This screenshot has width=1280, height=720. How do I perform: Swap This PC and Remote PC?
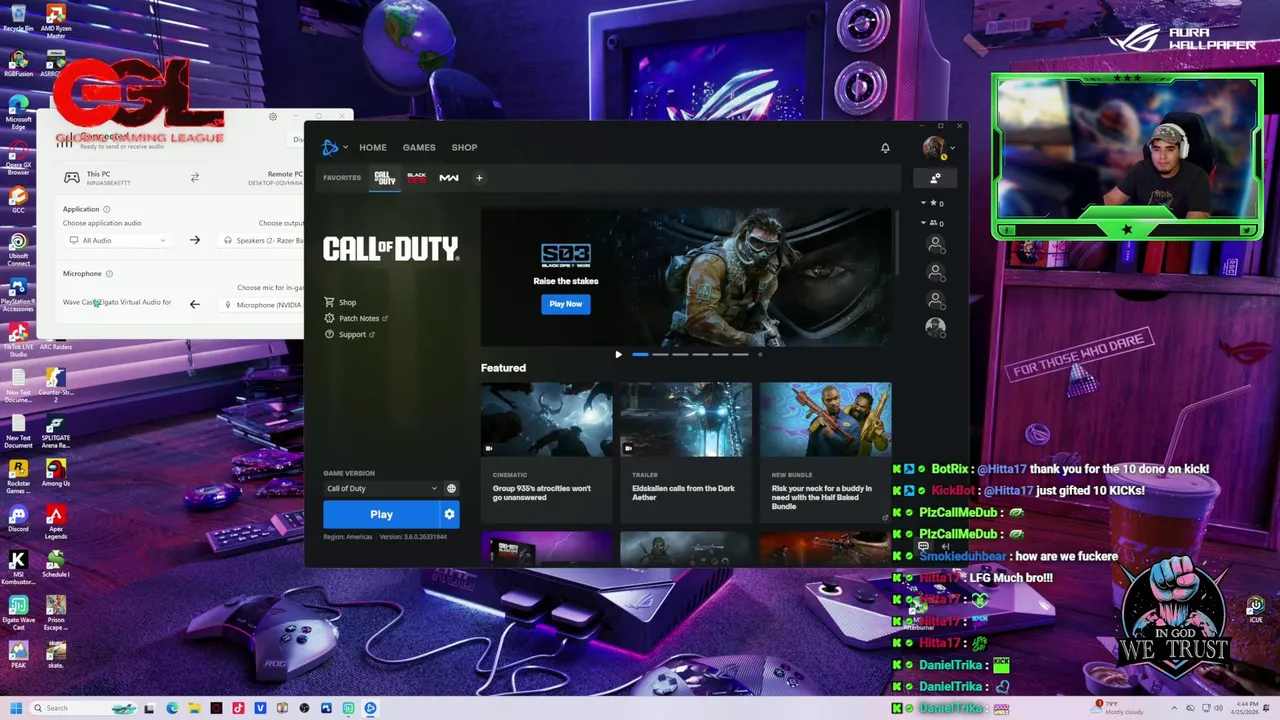(x=195, y=177)
